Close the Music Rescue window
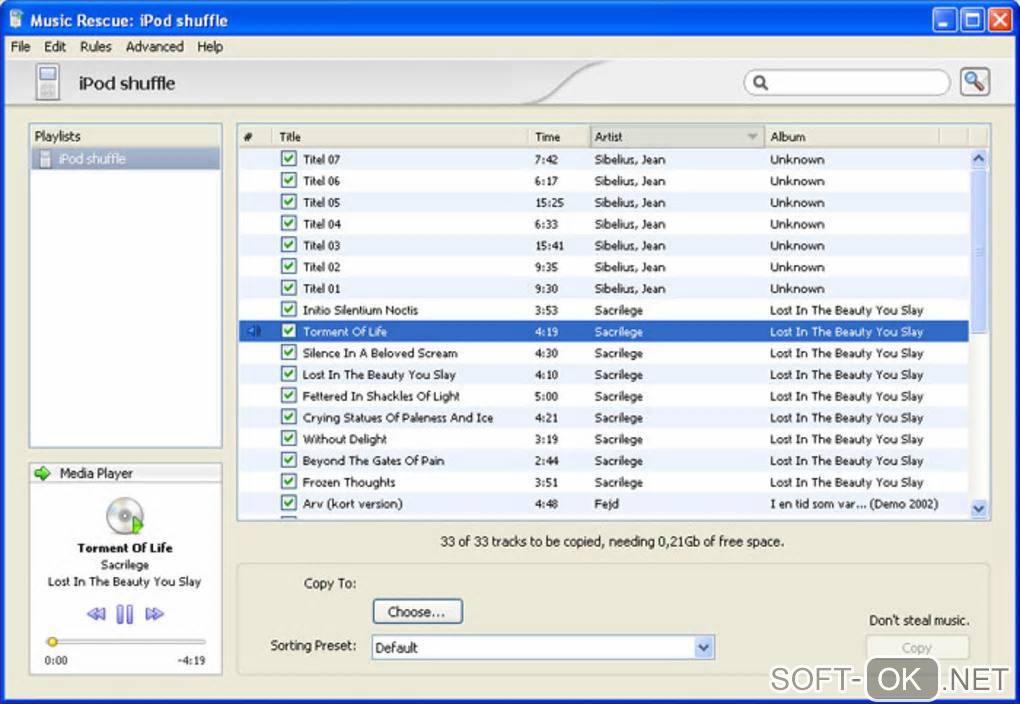This screenshot has height=704, width=1020. point(1000,20)
